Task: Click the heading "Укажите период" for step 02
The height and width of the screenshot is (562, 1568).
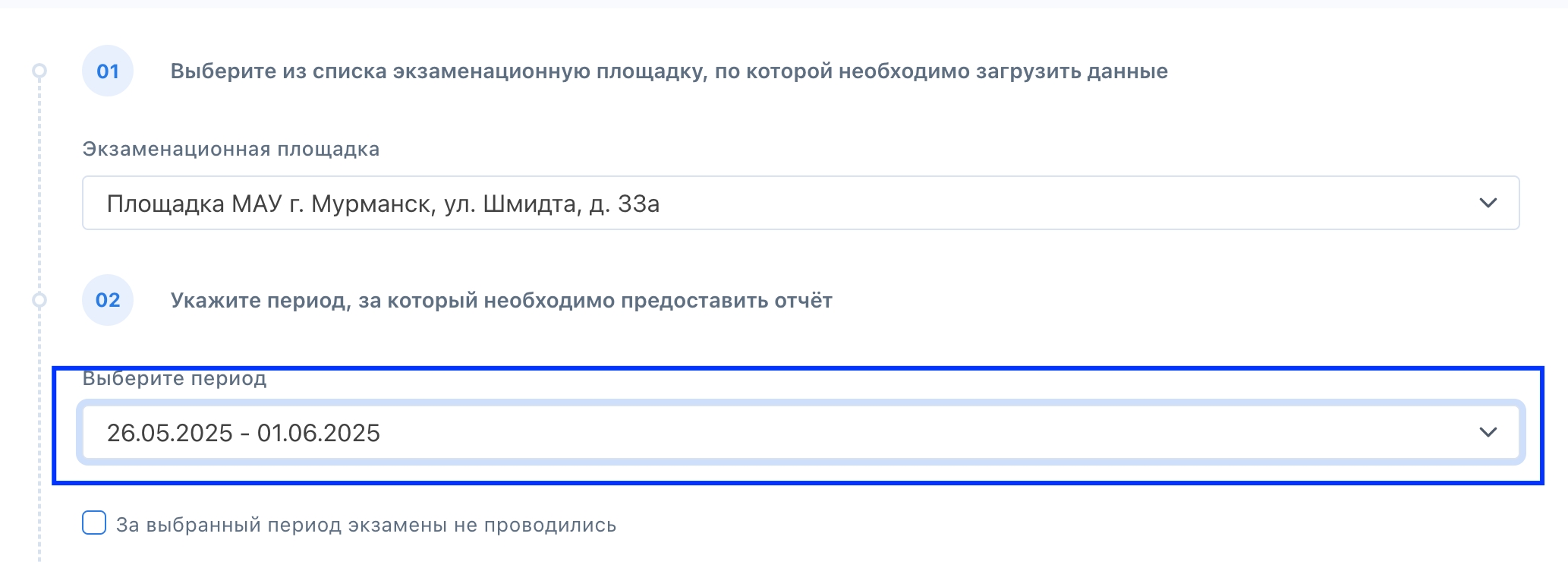Action: click(x=501, y=301)
